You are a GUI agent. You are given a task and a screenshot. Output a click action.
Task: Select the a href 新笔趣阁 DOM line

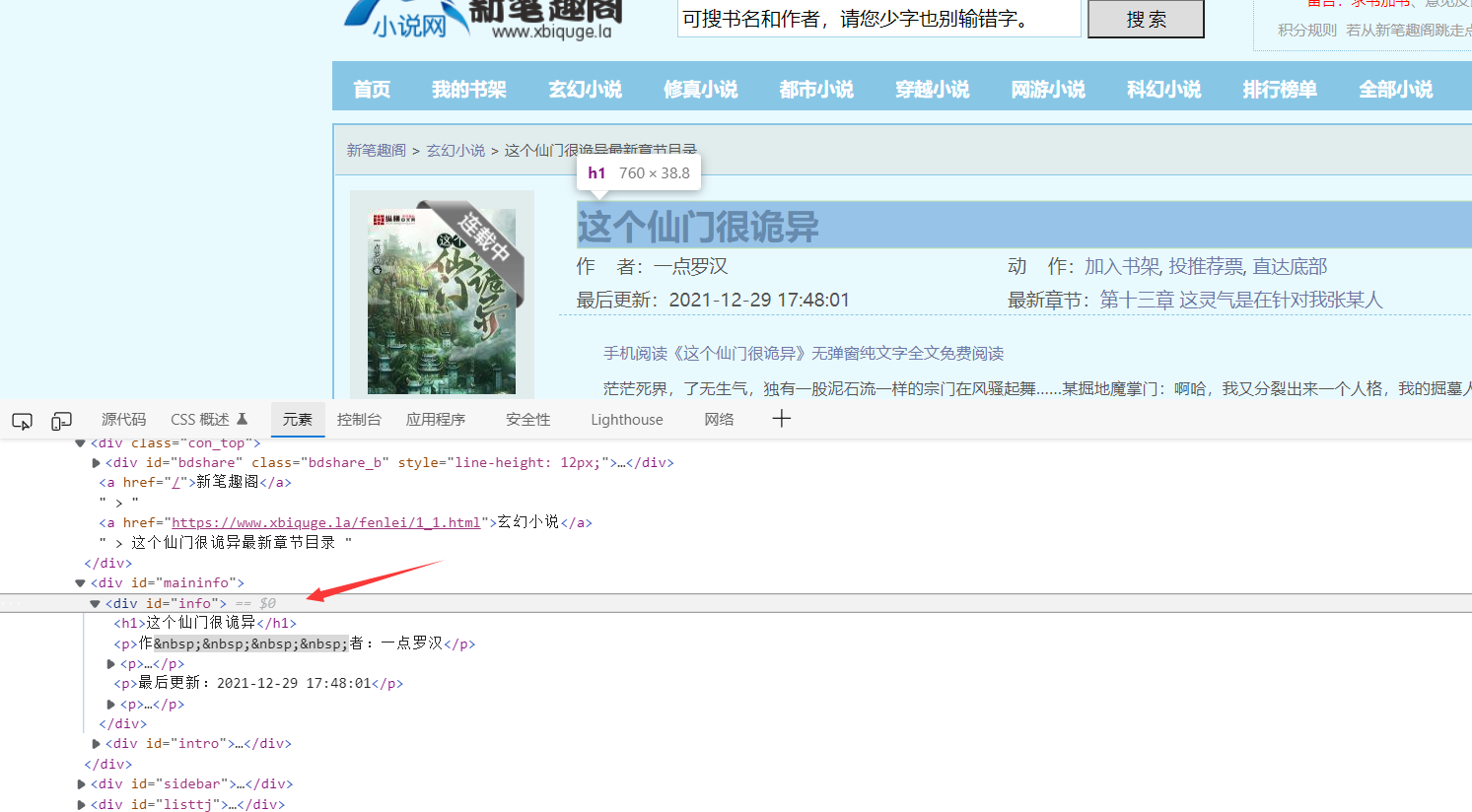pyautogui.click(x=195, y=482)
